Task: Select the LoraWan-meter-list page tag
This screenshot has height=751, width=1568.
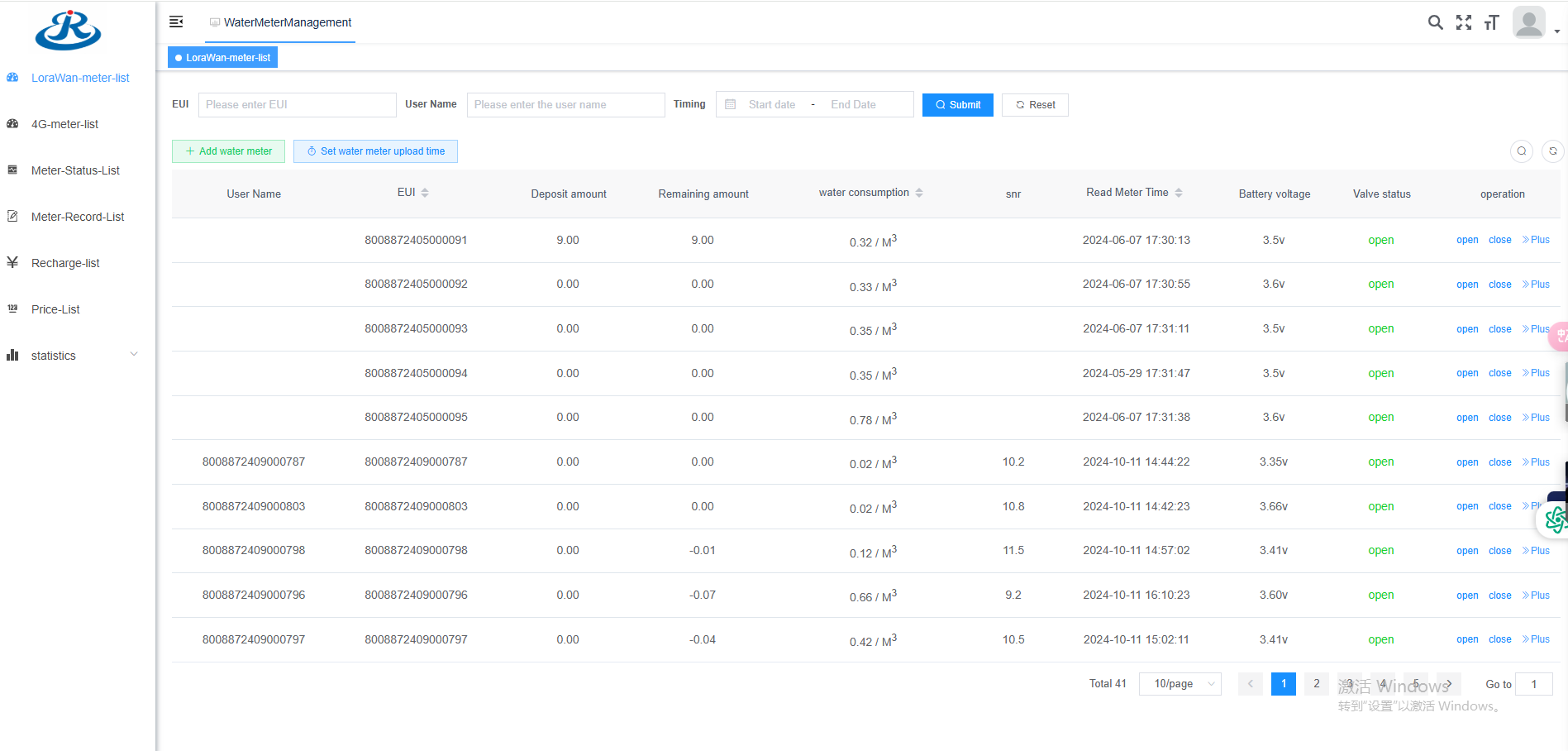Action: (x=223, y=57)
